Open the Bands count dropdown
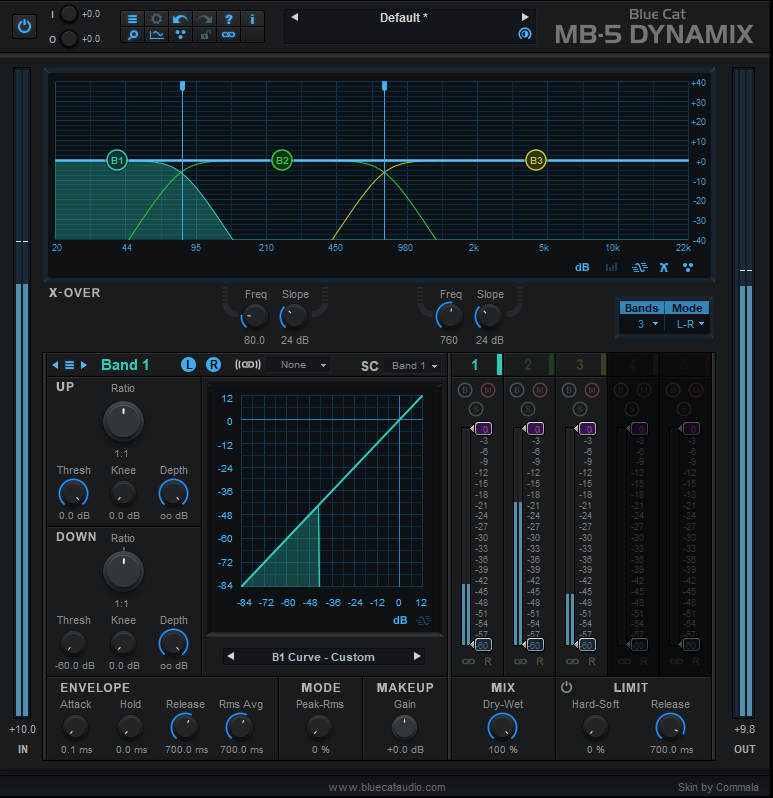The height and width of the screenshot is (798, 773). (x=641, y=324)
